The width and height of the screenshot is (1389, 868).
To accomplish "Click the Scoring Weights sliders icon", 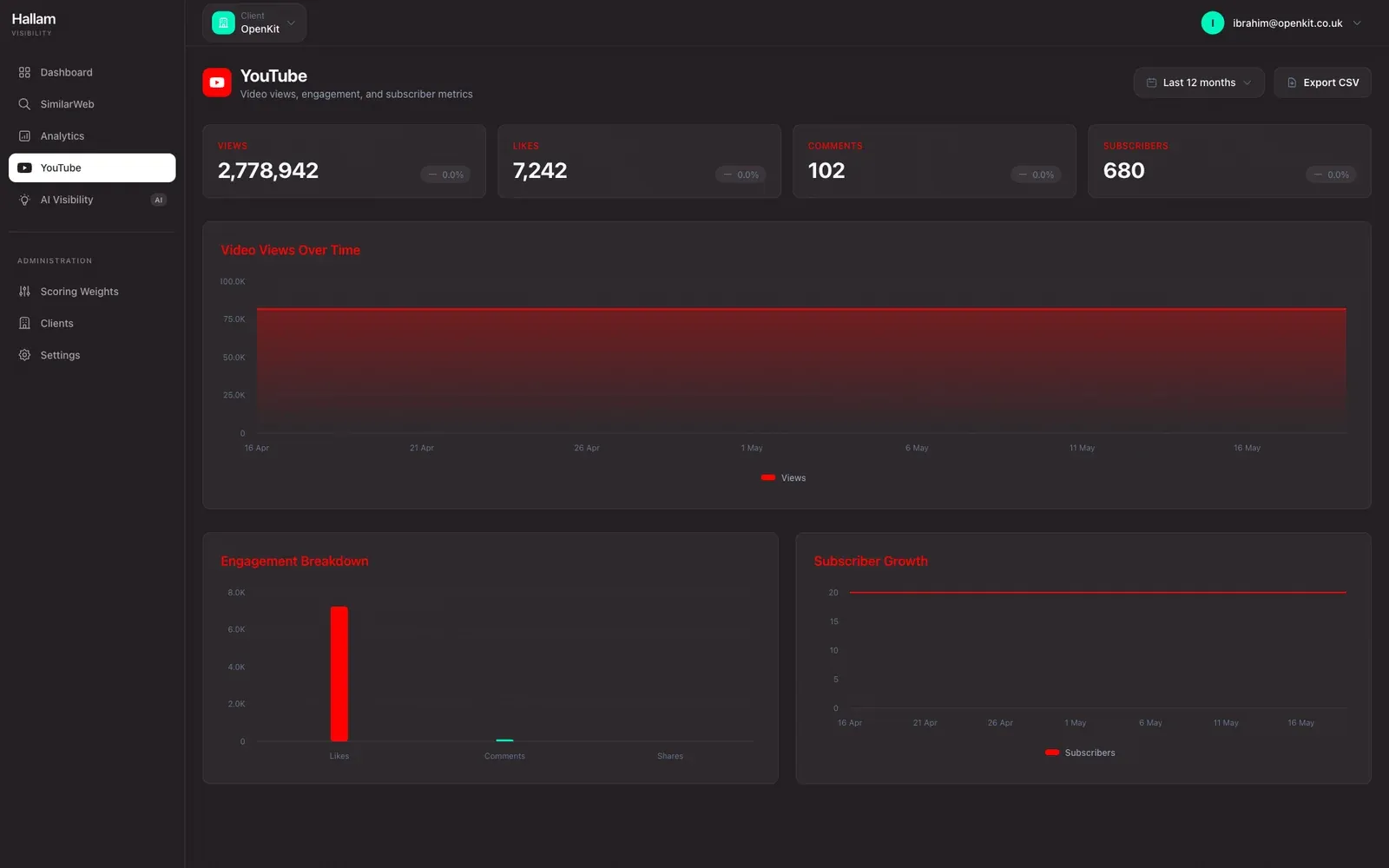I will (x=24, y=292).
